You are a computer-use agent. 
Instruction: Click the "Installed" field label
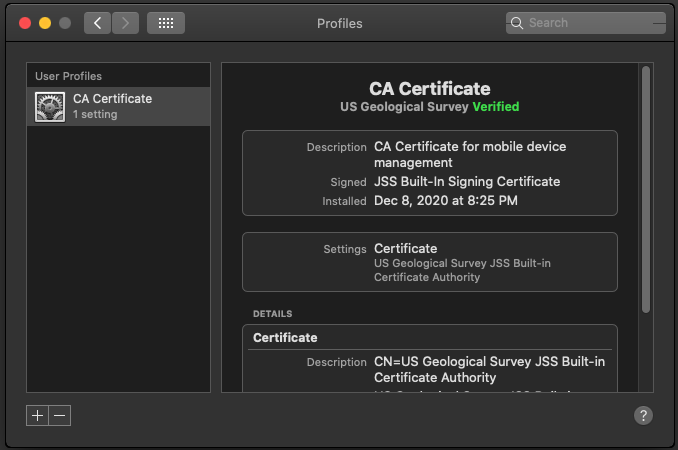[x=344, y=201]
